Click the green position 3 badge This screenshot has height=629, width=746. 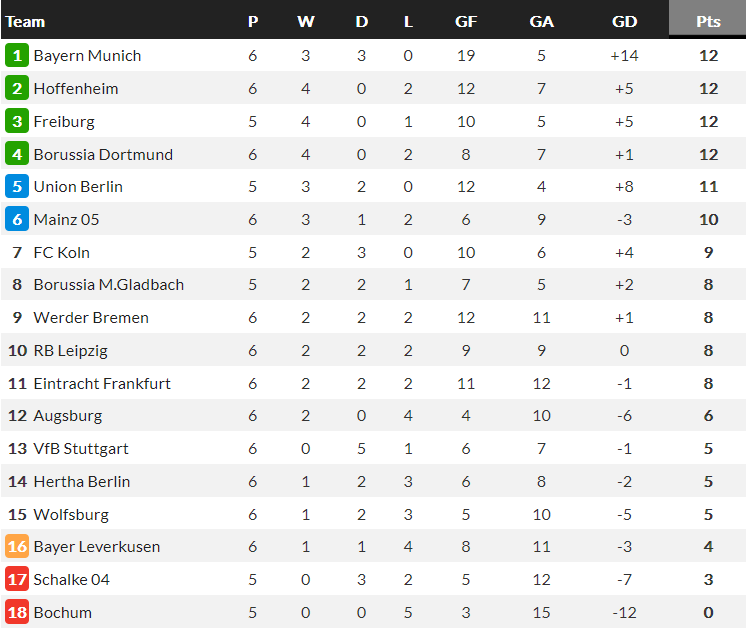(x=17, y=122)
